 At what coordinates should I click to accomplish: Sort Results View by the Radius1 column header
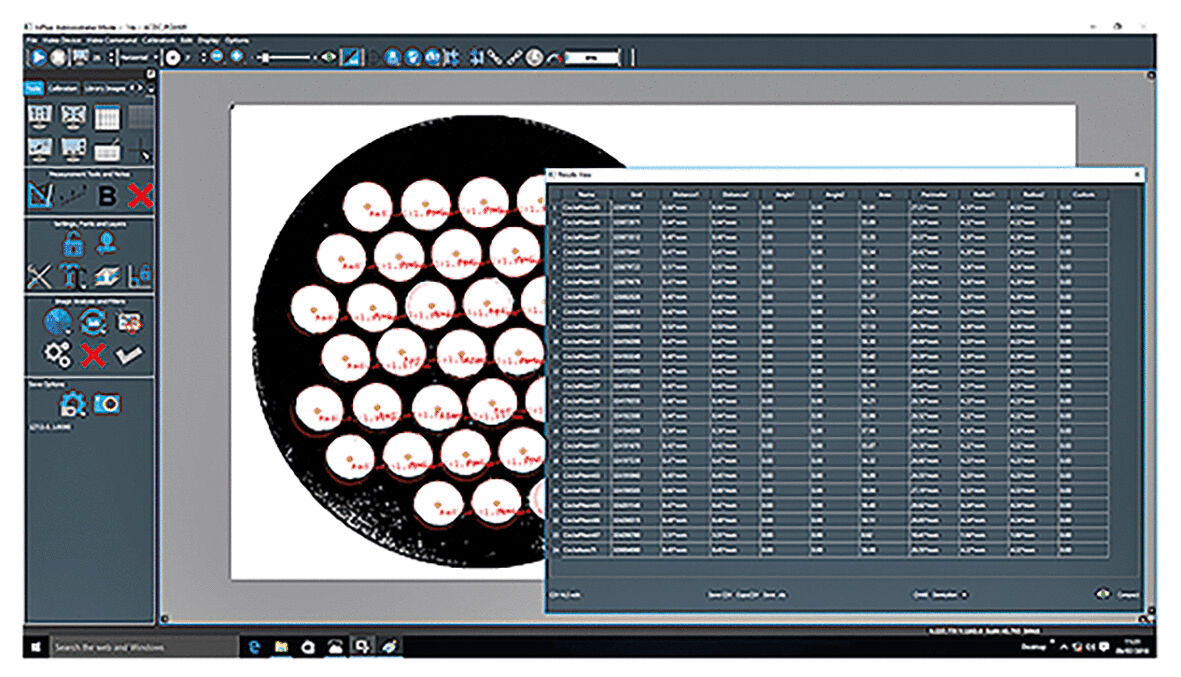coord(983,194)
